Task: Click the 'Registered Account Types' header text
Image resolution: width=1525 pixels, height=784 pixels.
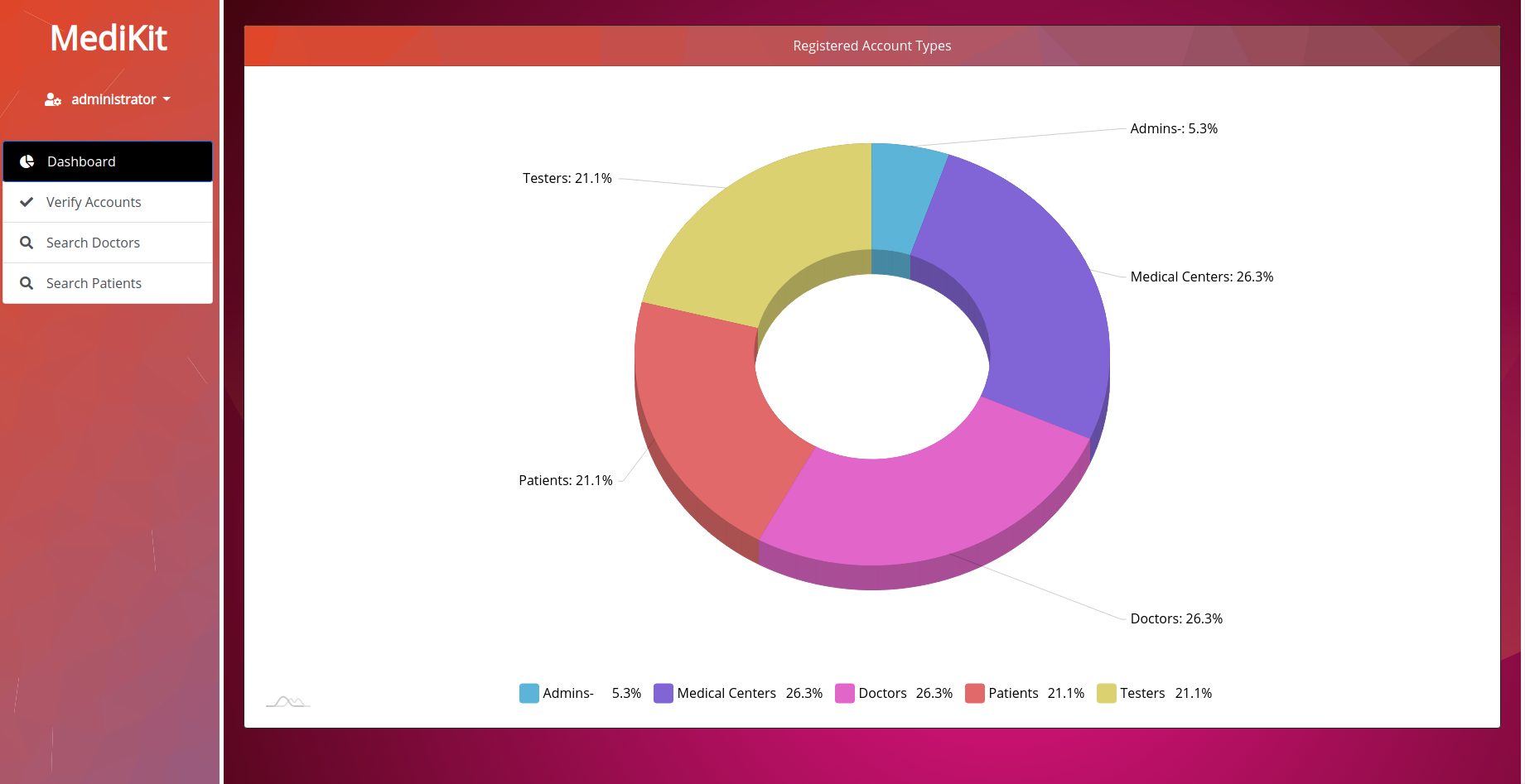Action: (872, 46)
